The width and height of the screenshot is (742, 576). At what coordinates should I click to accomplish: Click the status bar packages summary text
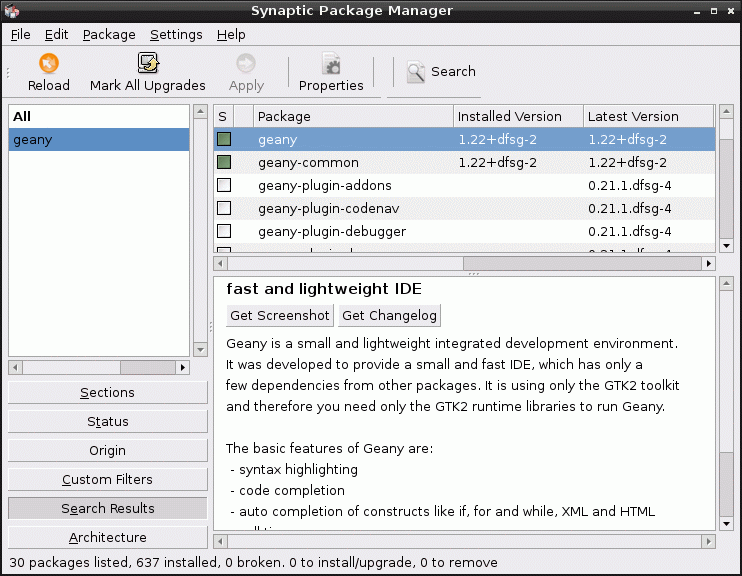253,562
